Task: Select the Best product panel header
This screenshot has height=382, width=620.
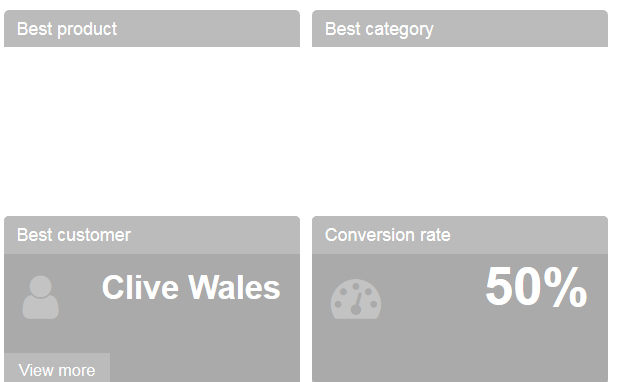Action: [152, 28]
